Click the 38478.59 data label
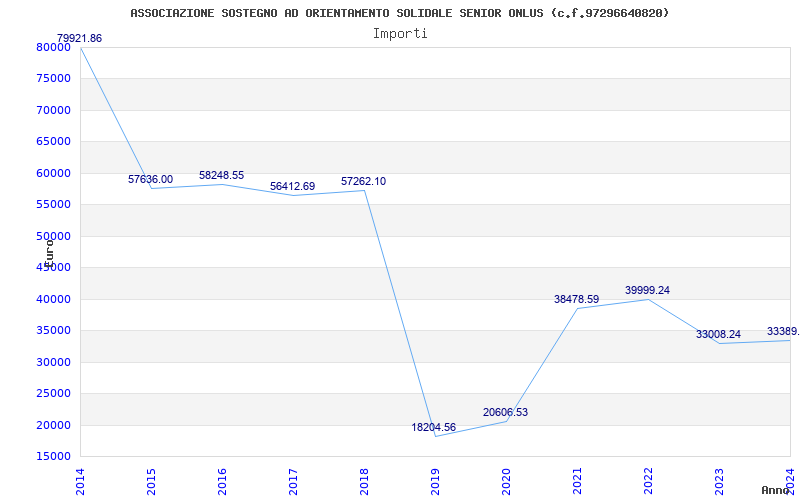This screenshot has height=500, width=800. pos(577,299)
